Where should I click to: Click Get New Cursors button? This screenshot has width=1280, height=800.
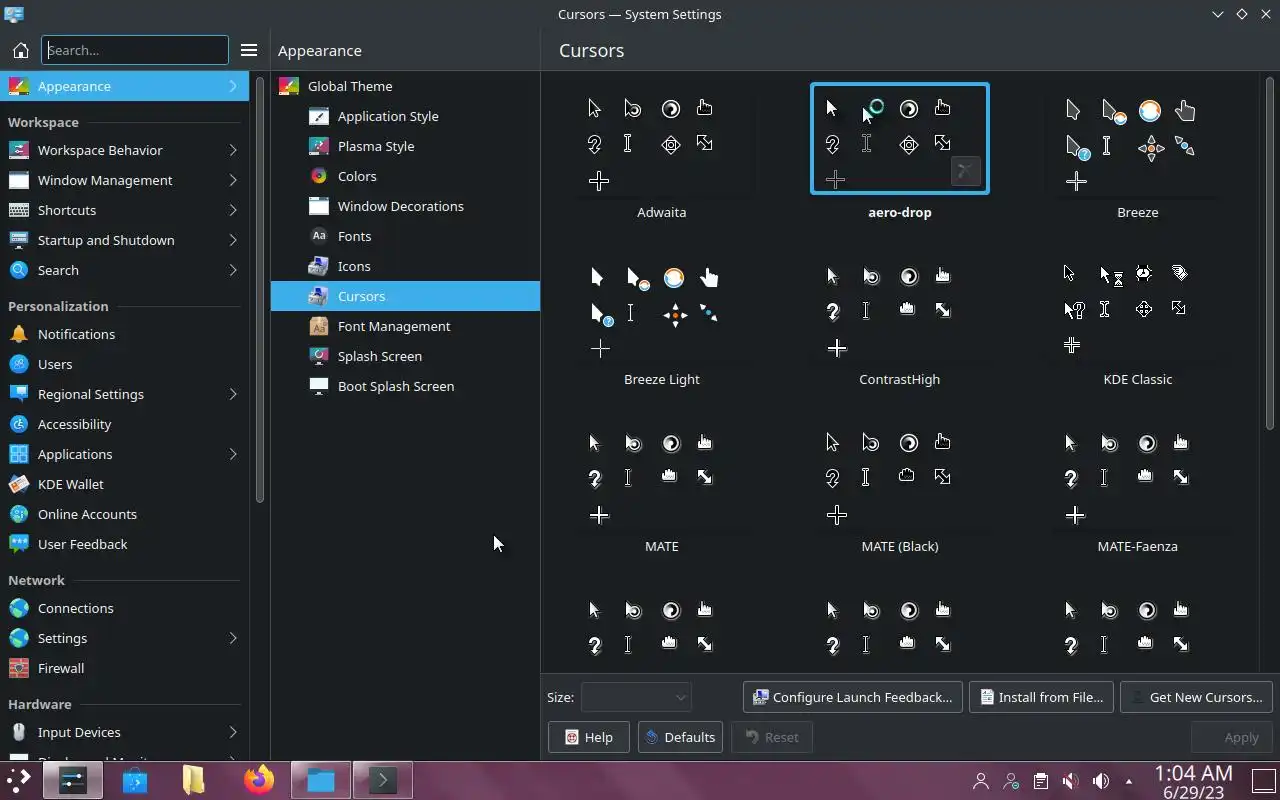(x=1196, y=697)
